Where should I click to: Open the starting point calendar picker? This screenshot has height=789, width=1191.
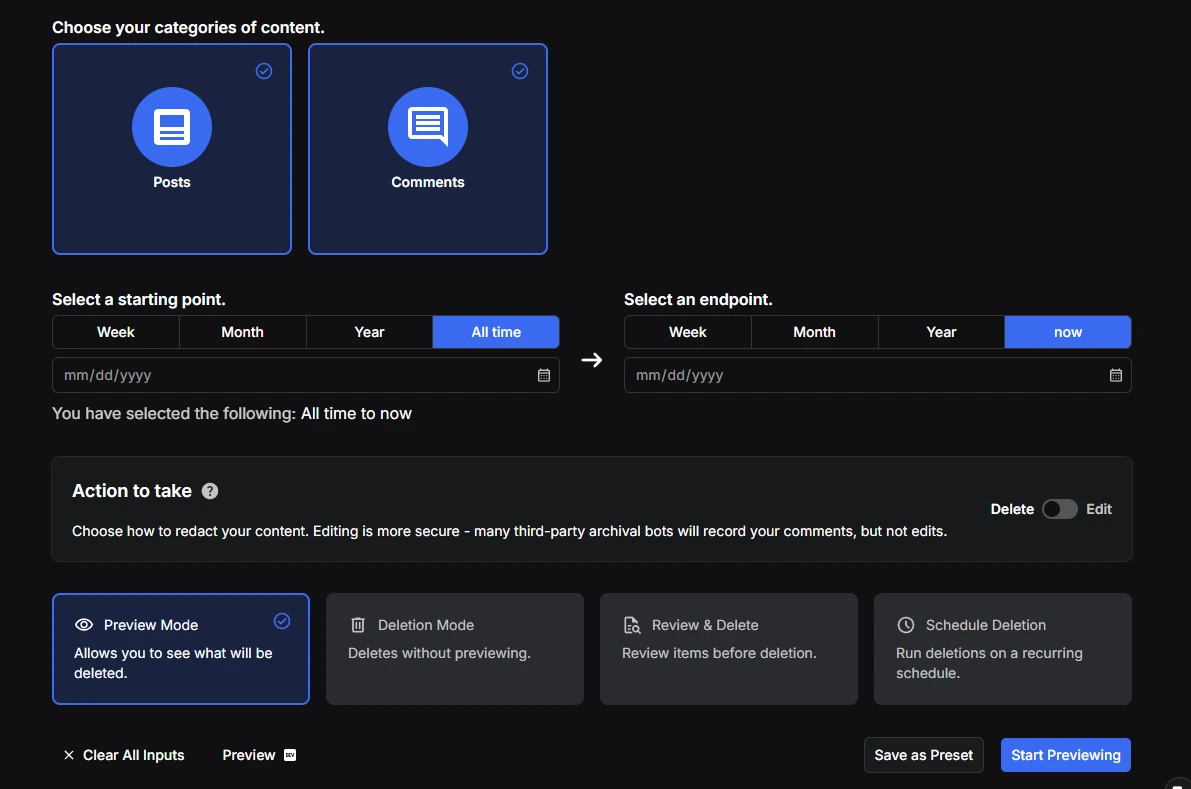tap(544, 375)
